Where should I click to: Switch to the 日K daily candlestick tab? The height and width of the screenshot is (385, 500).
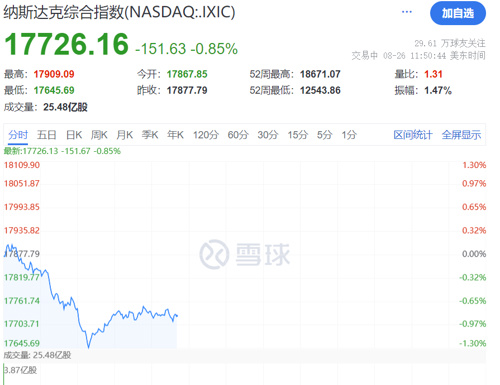[74, 135]
